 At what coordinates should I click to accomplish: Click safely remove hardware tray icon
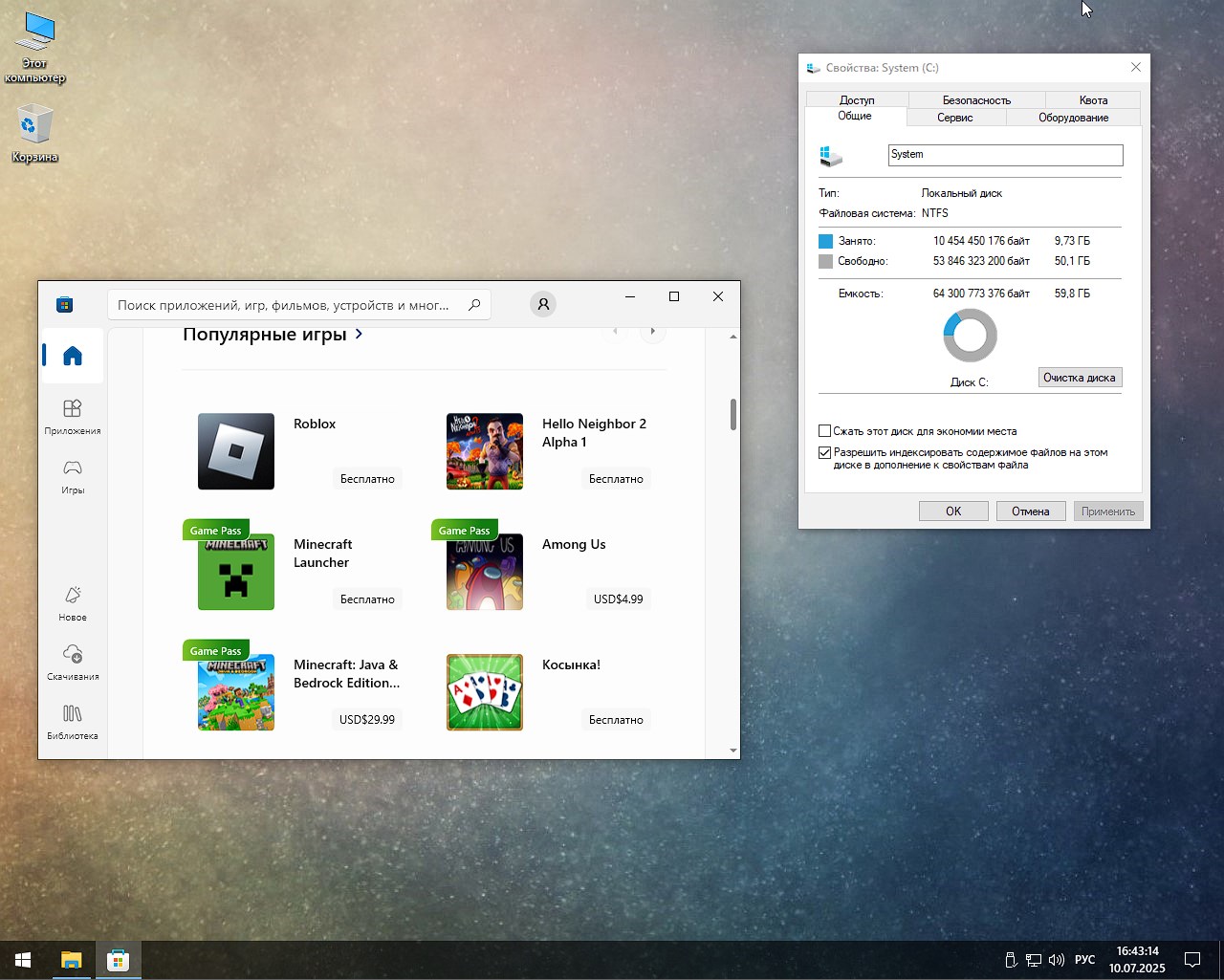pyautogui.click(x=1011, y=960)
